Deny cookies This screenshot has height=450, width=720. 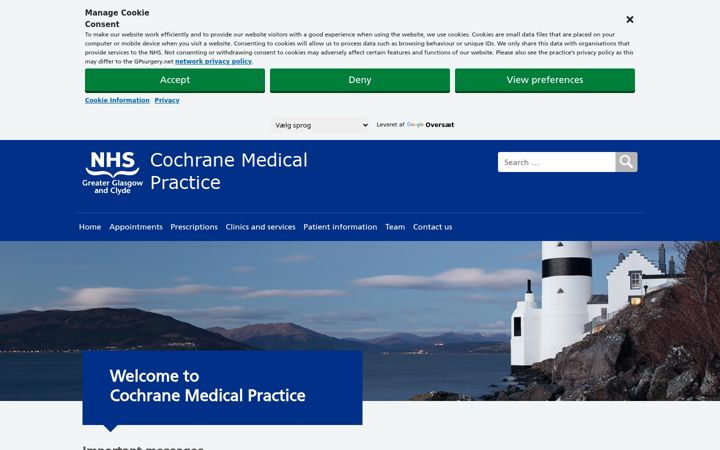(x=360, y=80)
